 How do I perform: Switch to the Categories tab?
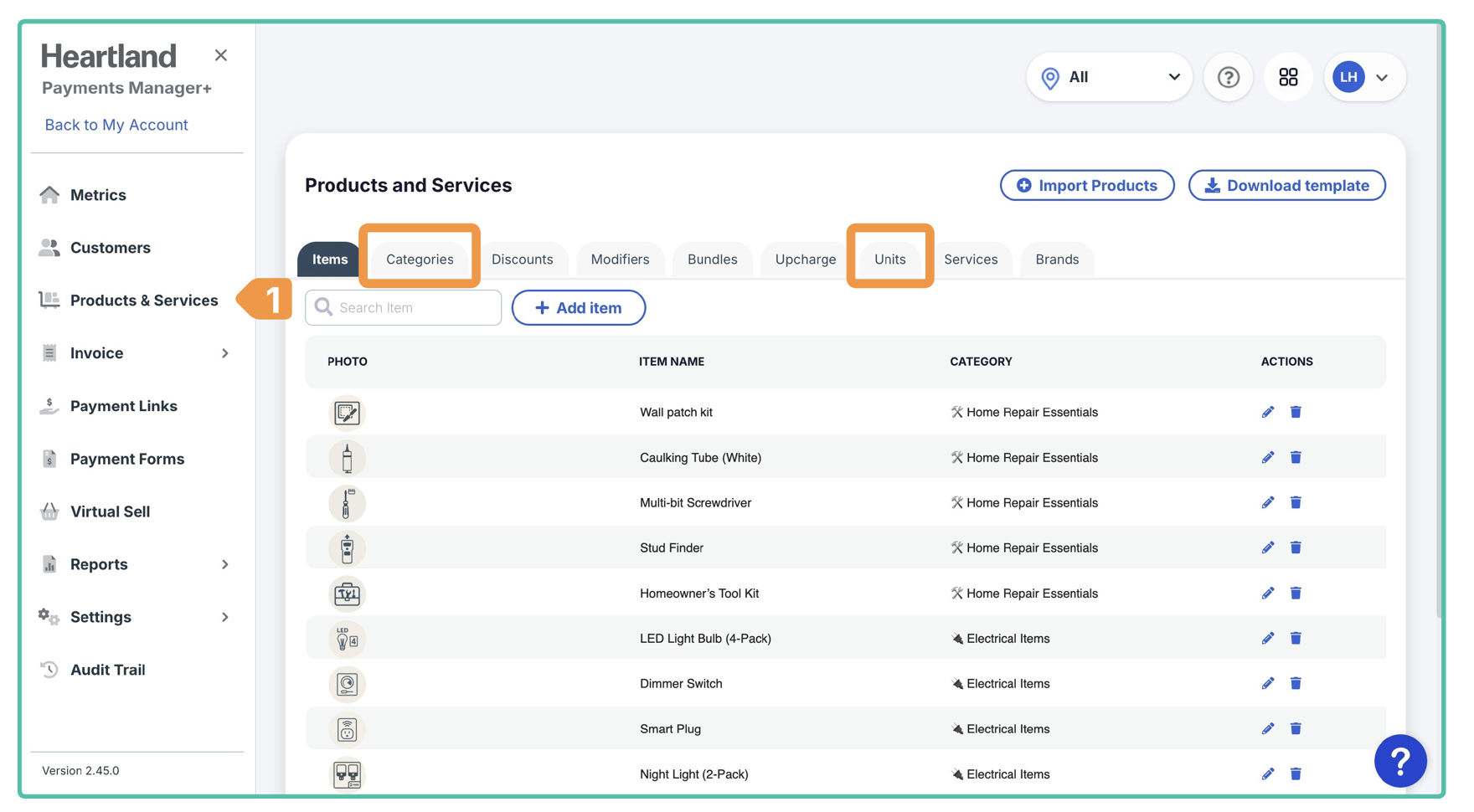click(420, 260)
